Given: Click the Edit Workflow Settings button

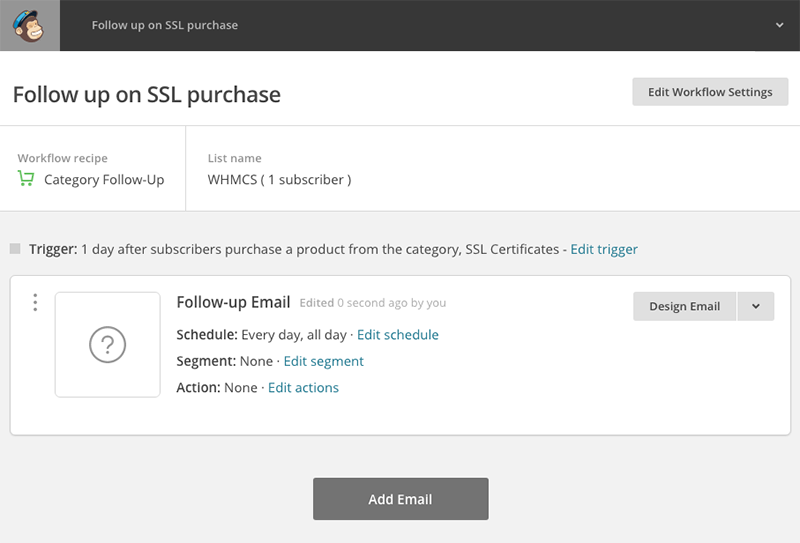Looking at the screenshot, I should 710,92.
